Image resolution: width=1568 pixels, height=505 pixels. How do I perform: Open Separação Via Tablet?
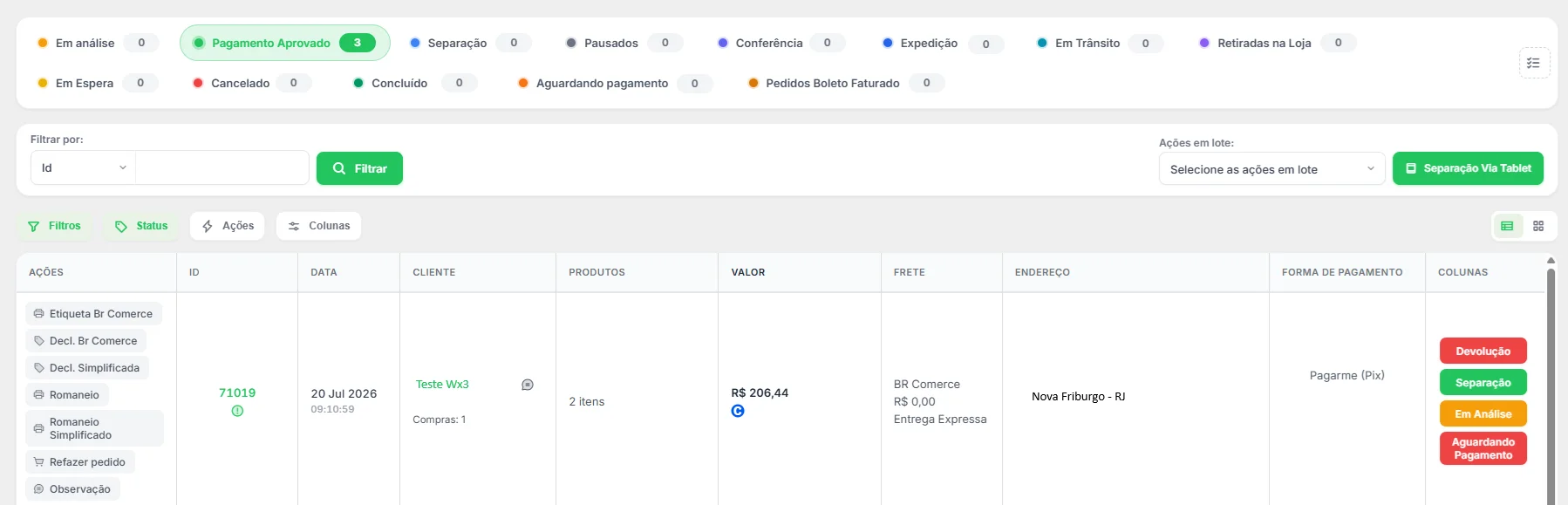[1468, 168]
